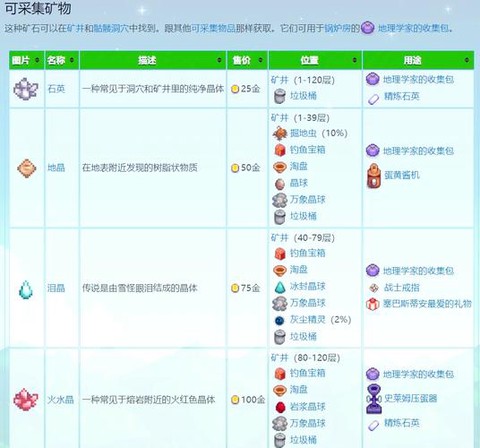Screen dimensions: 480x448
Task: Open 塞巴斯蒂安最爱的礼物 link
Action: (x=427, y=303)
